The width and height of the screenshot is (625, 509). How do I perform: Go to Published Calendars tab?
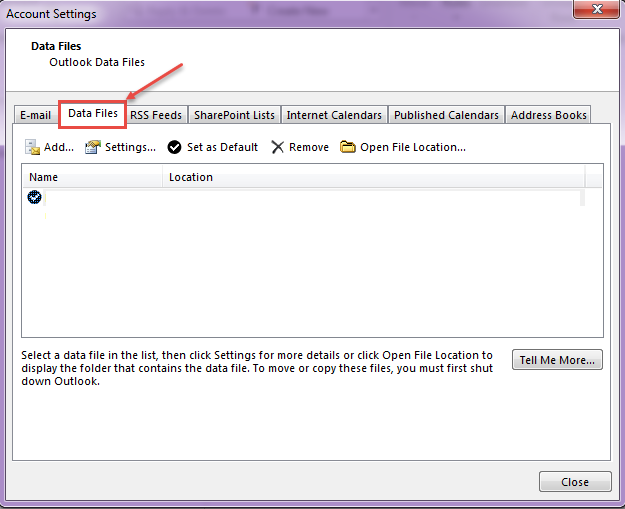tap(446, 115)
